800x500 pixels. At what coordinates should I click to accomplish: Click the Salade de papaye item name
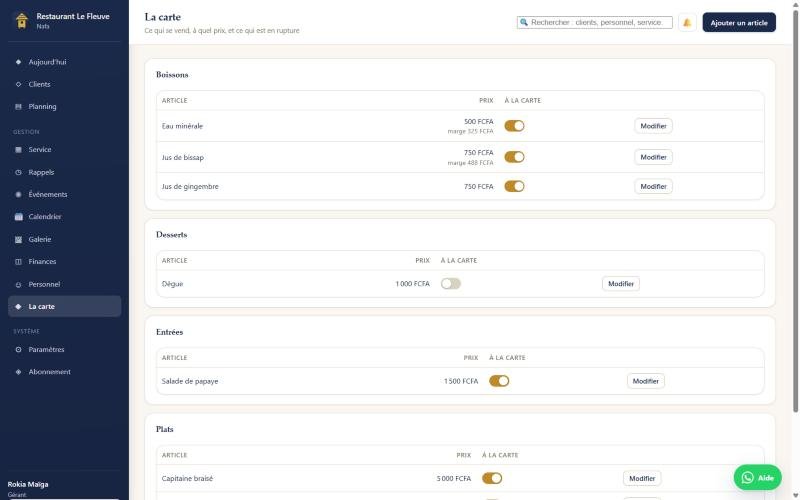(x=190, y=381)
